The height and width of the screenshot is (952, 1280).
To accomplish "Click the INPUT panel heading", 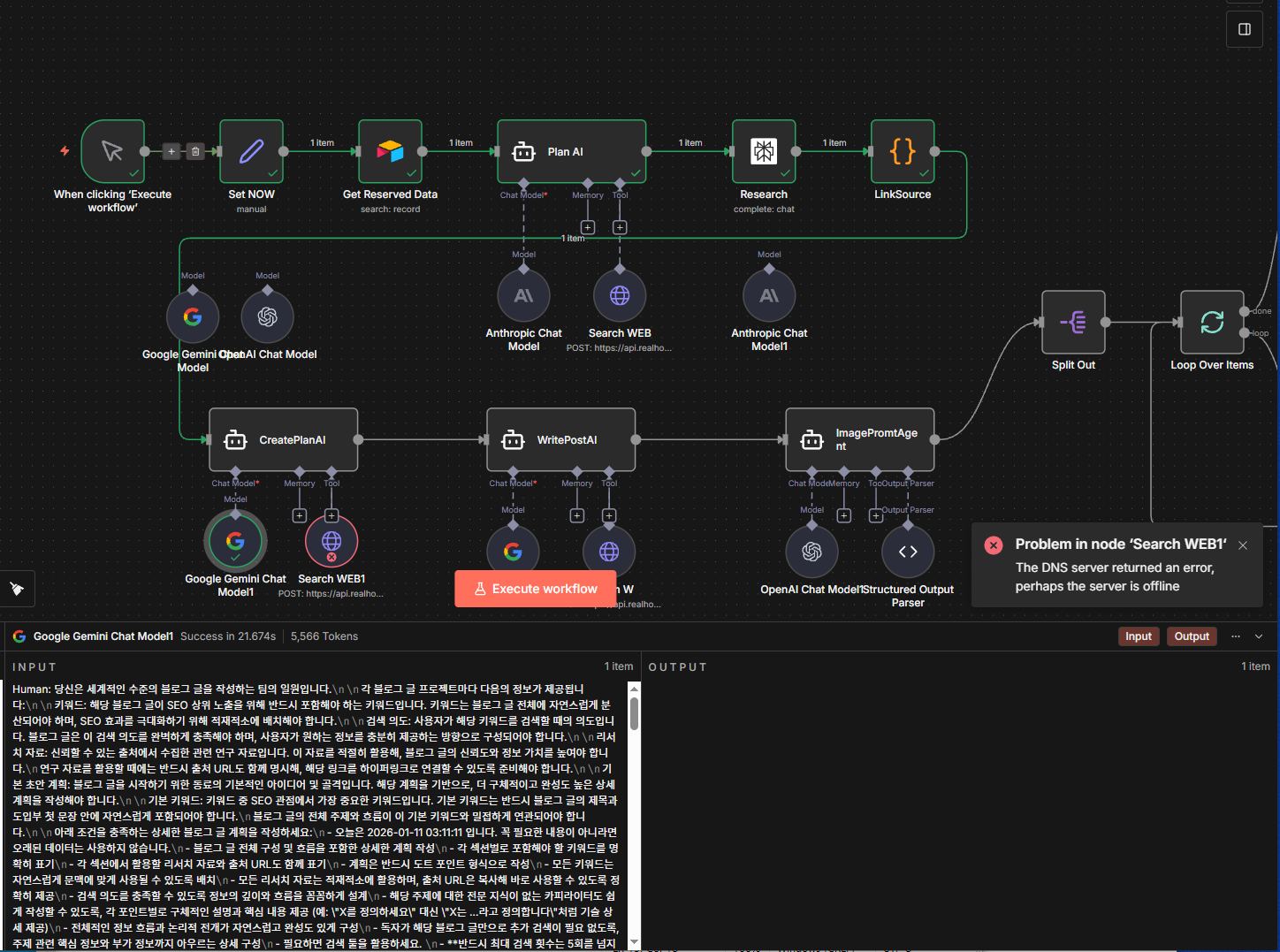I will 34,667.
